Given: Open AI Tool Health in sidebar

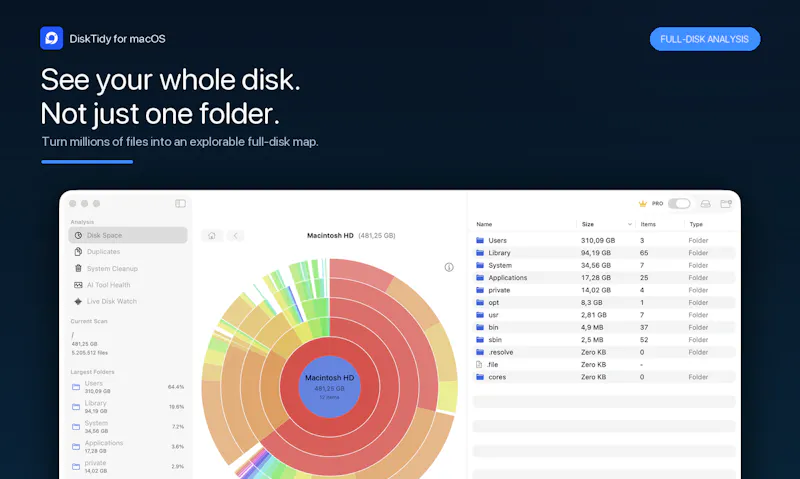Looking at the screenshot, I should tap(128, 285).
